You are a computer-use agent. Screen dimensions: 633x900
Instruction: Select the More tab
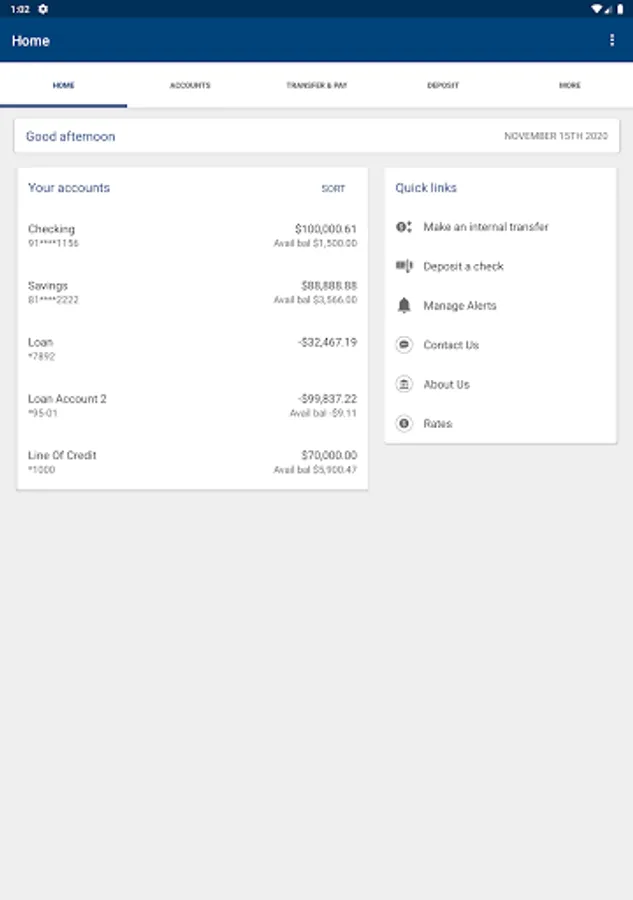point(569,86)
